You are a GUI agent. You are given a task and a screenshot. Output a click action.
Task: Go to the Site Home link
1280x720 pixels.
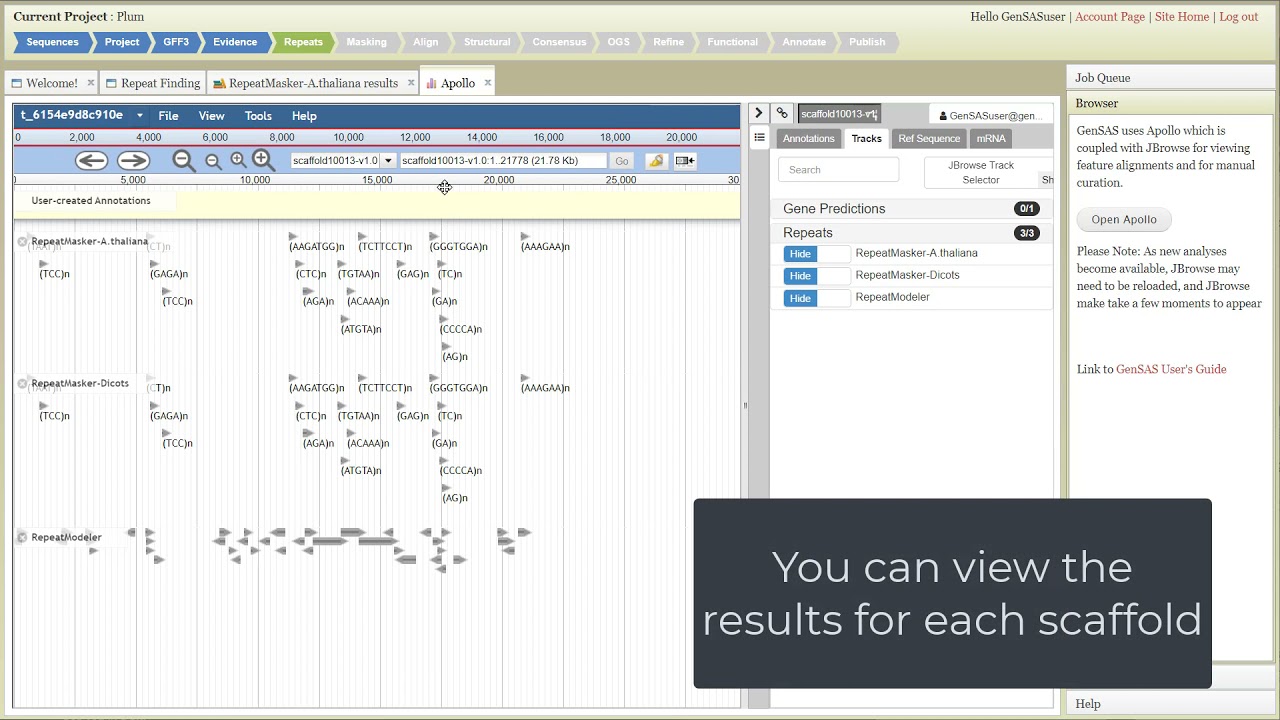point(1182,17)
